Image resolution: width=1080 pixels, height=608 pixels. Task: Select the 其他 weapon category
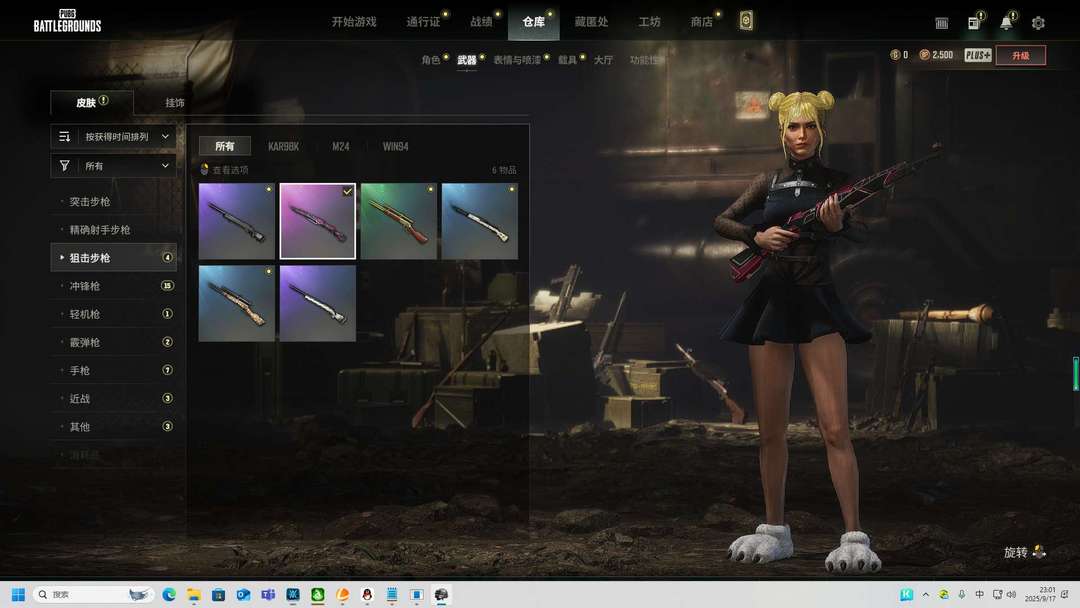[114, 427]
